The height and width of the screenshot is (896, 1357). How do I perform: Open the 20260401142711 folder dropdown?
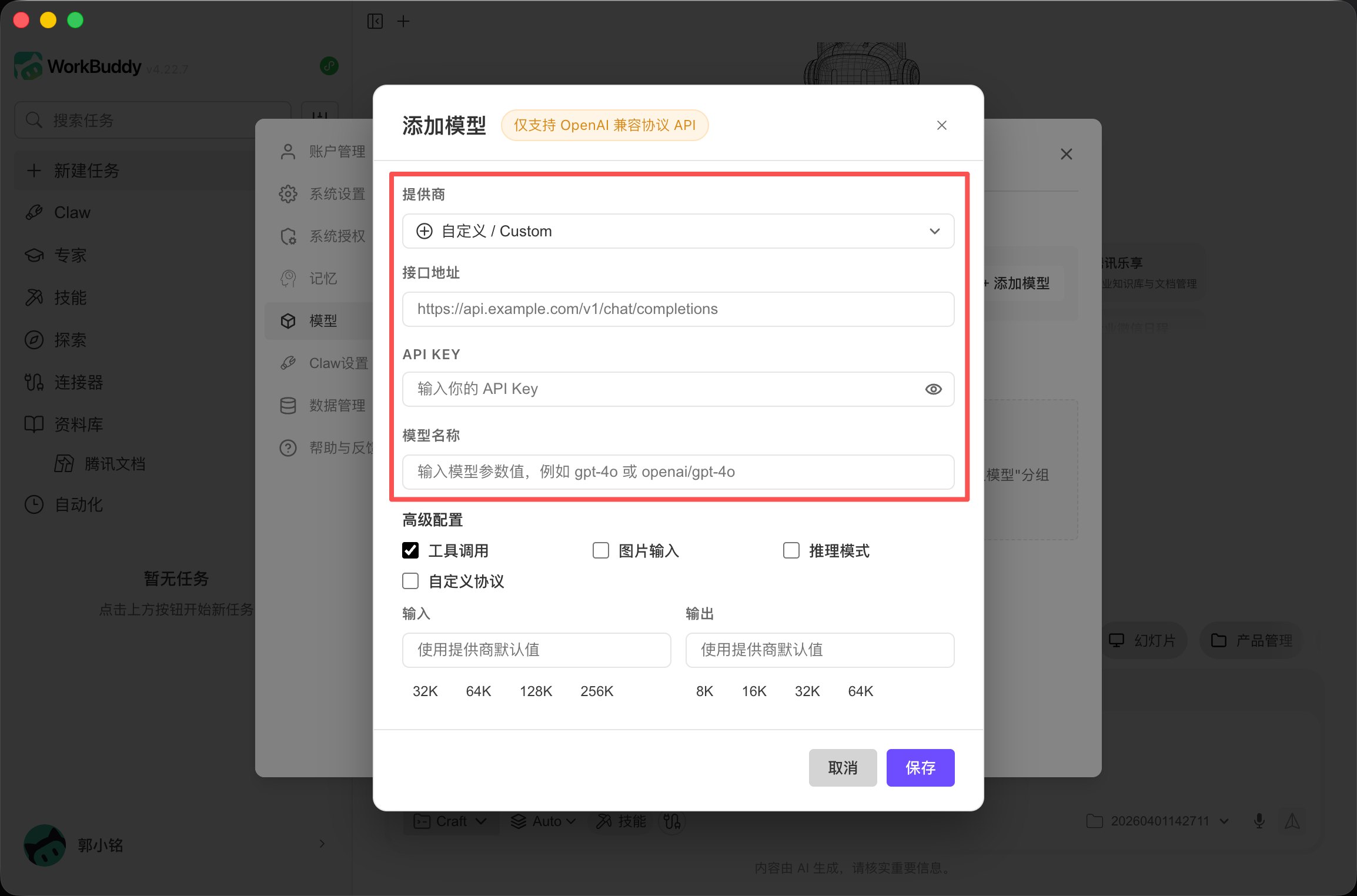1158,821
